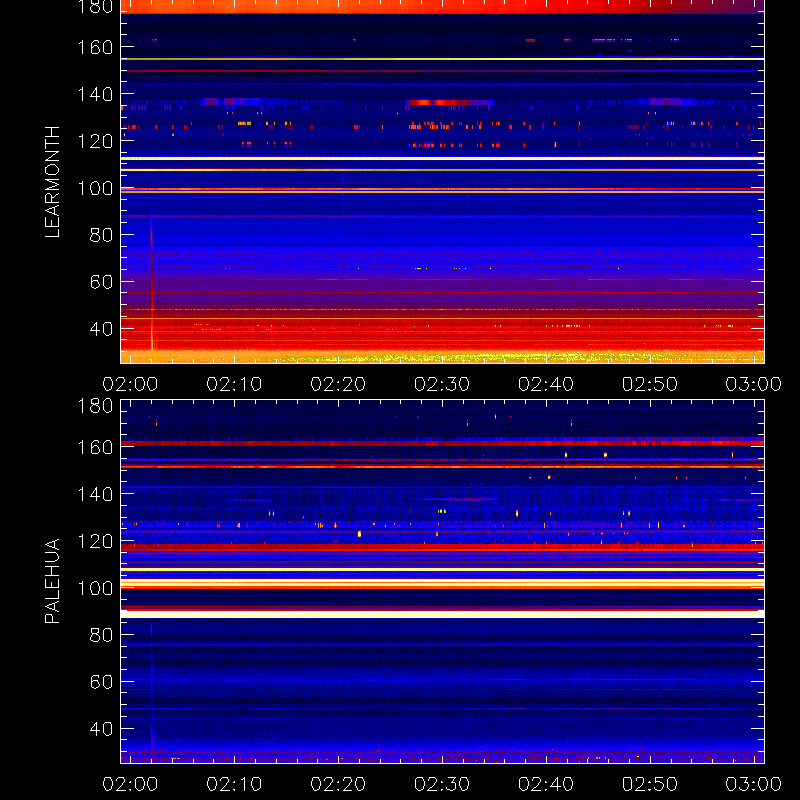
Task: Choose 02:30 time label under Palehua plot
Action: pos(442,784)
